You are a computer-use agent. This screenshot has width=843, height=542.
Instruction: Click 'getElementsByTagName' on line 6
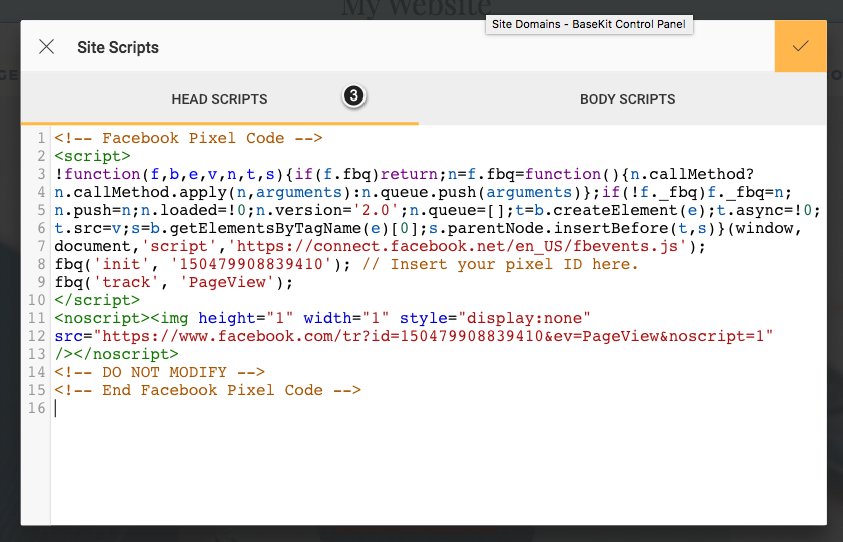pyautogui.click(x=267, y=229)
